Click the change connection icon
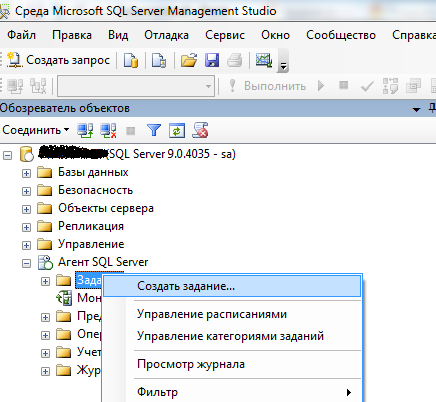This screenshot has height=402, width=436. click(38, 86)
